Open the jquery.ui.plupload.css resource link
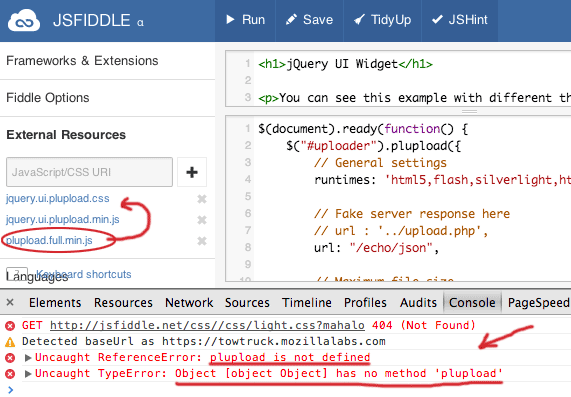The width and height of the screenshot is (571, 397). pyautogui.click(x=58, y=198)
